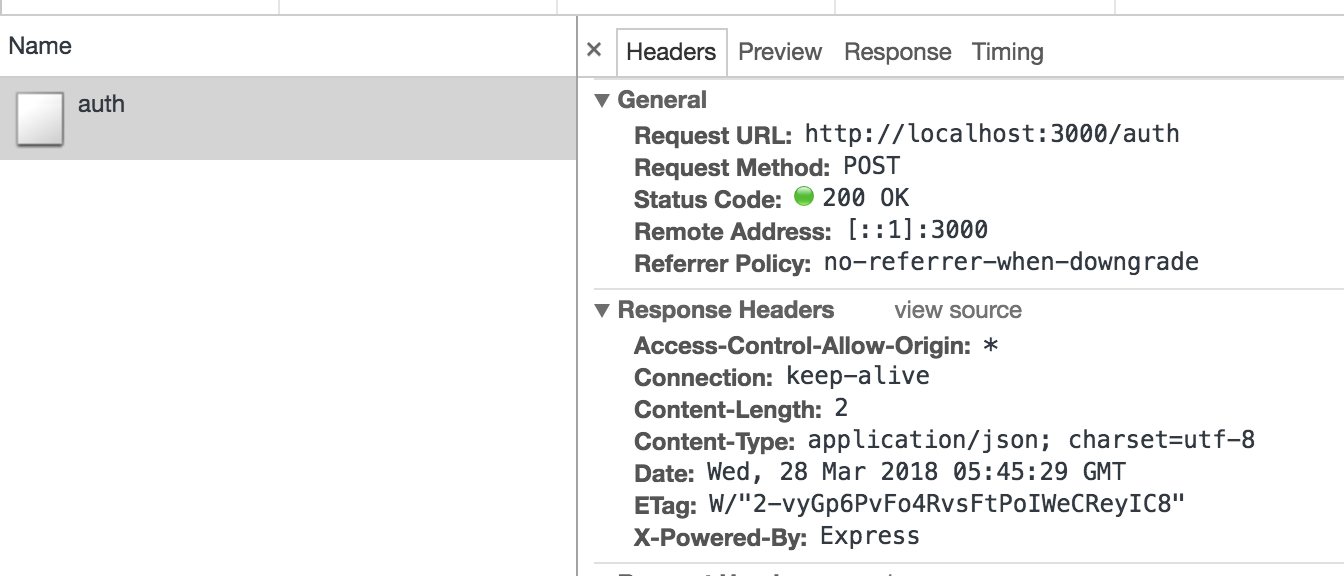The width and height of the screenshot is (1344, 576).
Task: Click view source for response headers
Action: click(x=957, y=310)
